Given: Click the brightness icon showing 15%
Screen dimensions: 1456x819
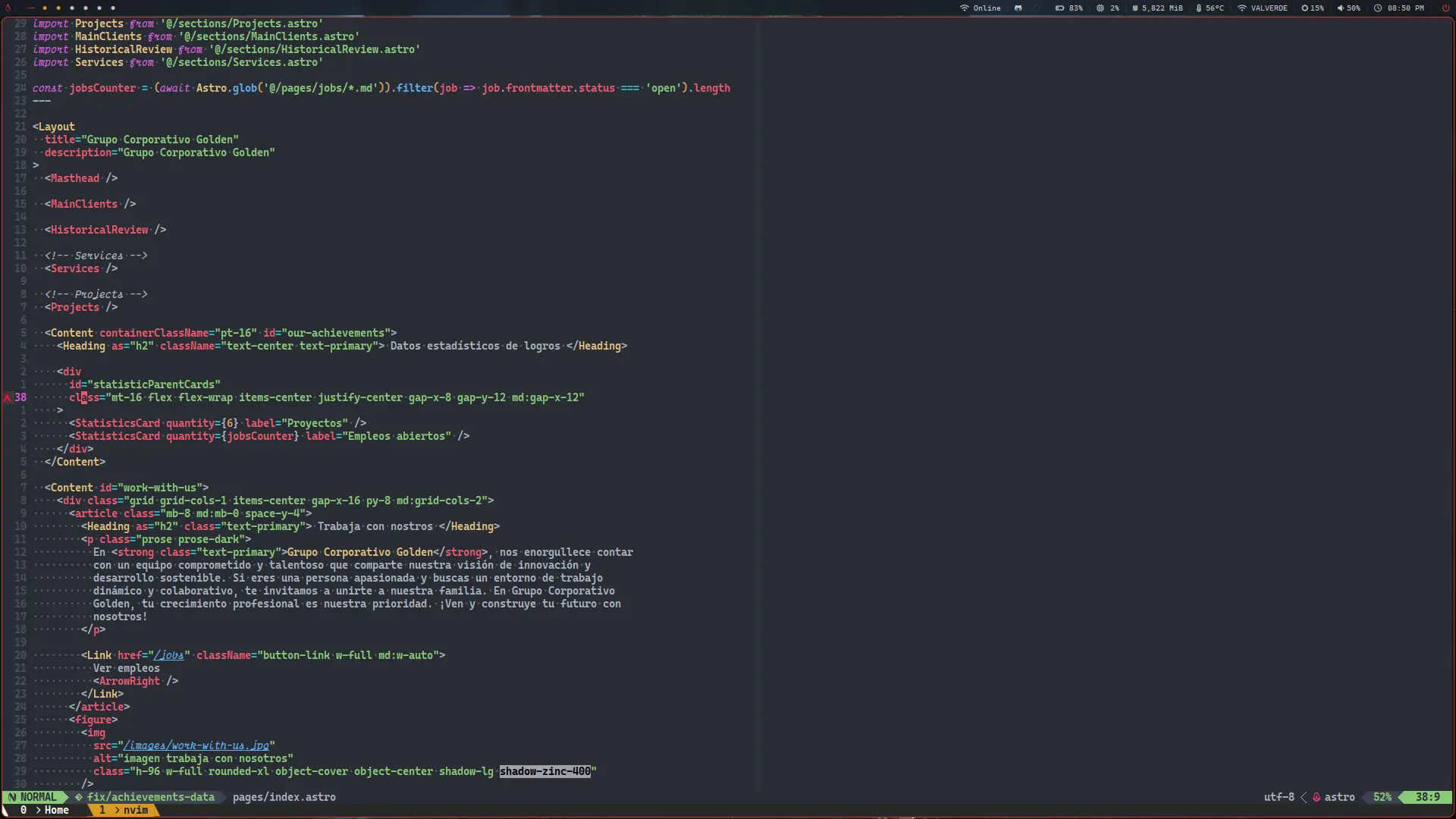Looking at the screenshot, I should [x=1304, y=8].
